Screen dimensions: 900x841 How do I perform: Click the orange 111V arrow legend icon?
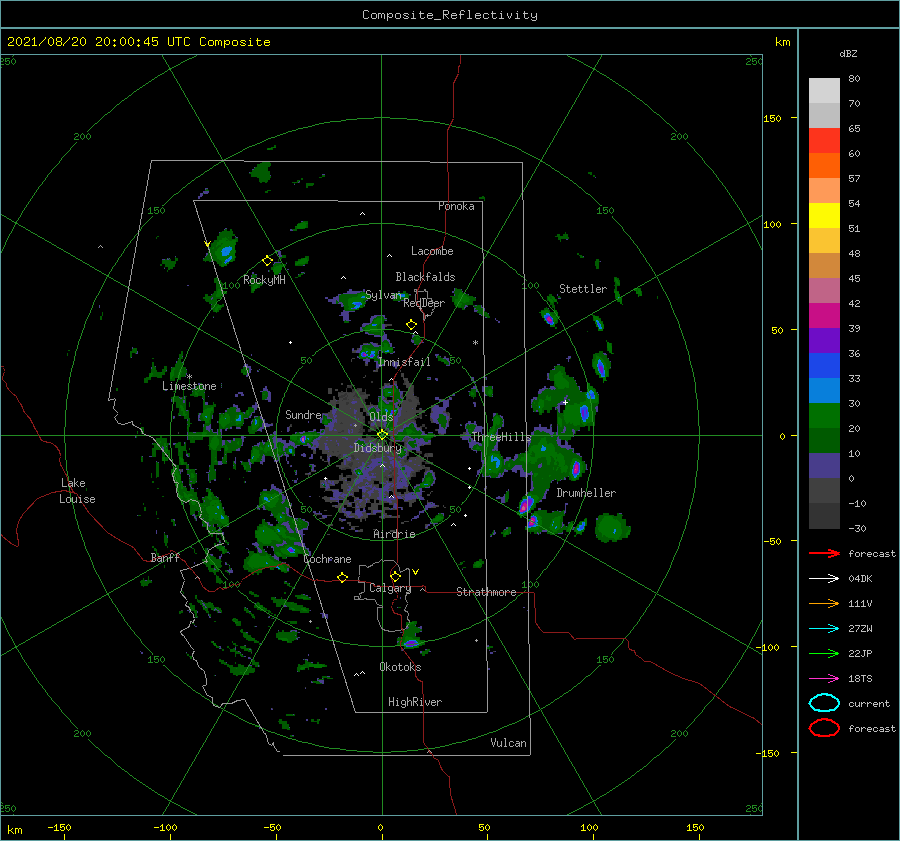[x=824, y=603]
